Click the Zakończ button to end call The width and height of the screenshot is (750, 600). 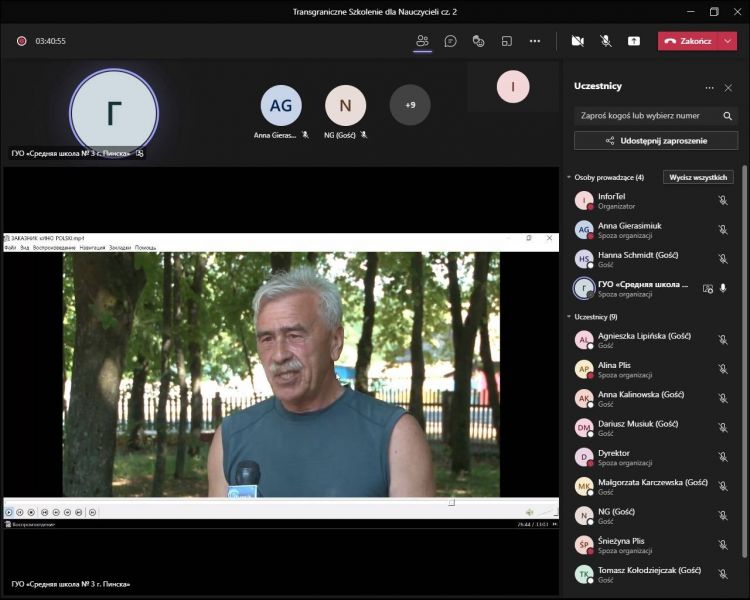[688, 41]
